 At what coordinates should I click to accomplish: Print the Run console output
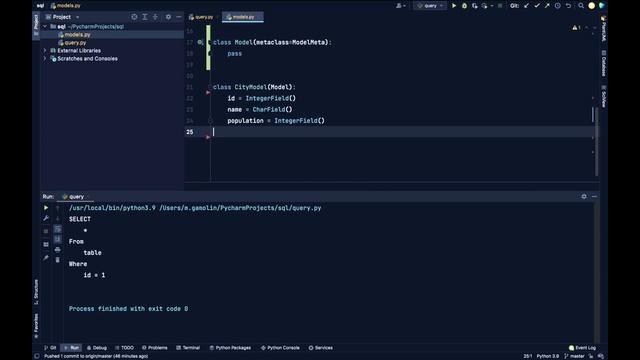coord(58,249)
